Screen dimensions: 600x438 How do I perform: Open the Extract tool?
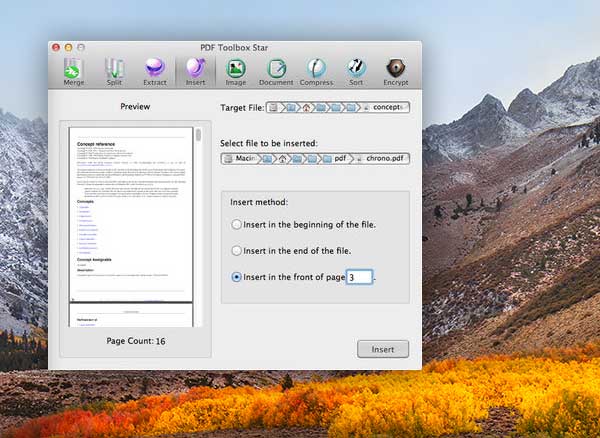coord(155,72)
